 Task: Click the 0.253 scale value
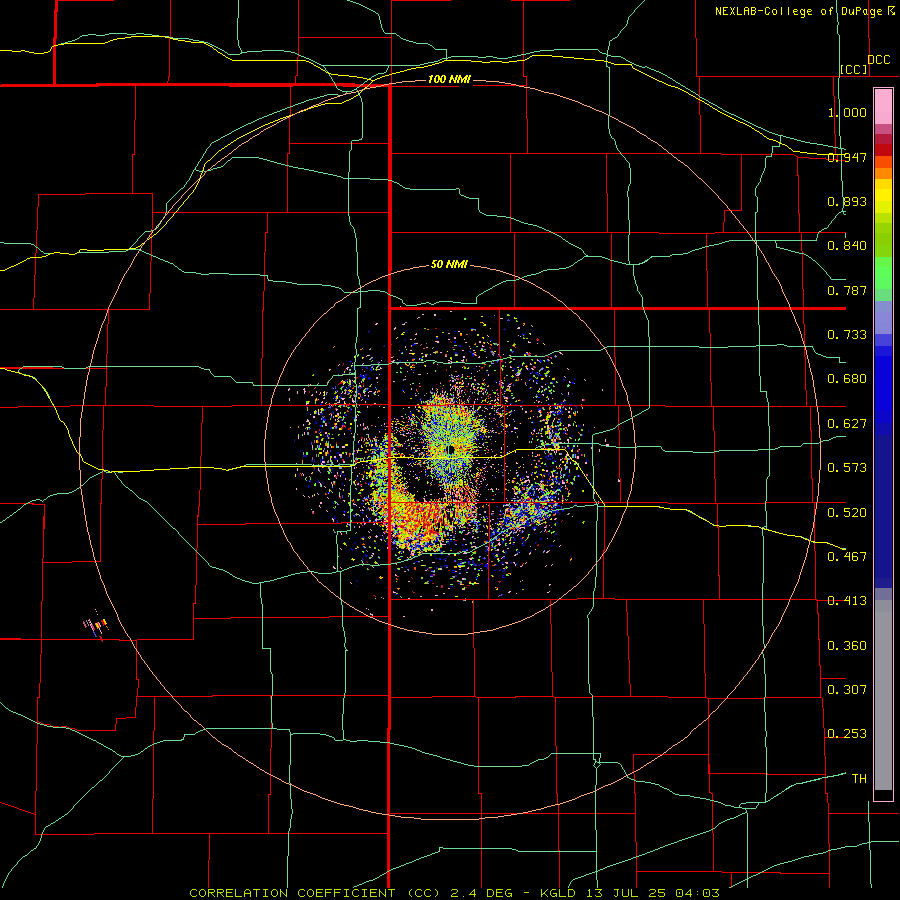(847, 734)
